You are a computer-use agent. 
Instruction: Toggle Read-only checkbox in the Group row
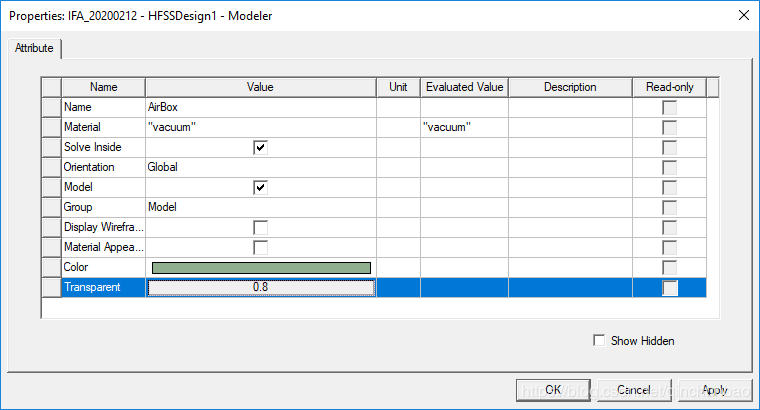point(669,207)
